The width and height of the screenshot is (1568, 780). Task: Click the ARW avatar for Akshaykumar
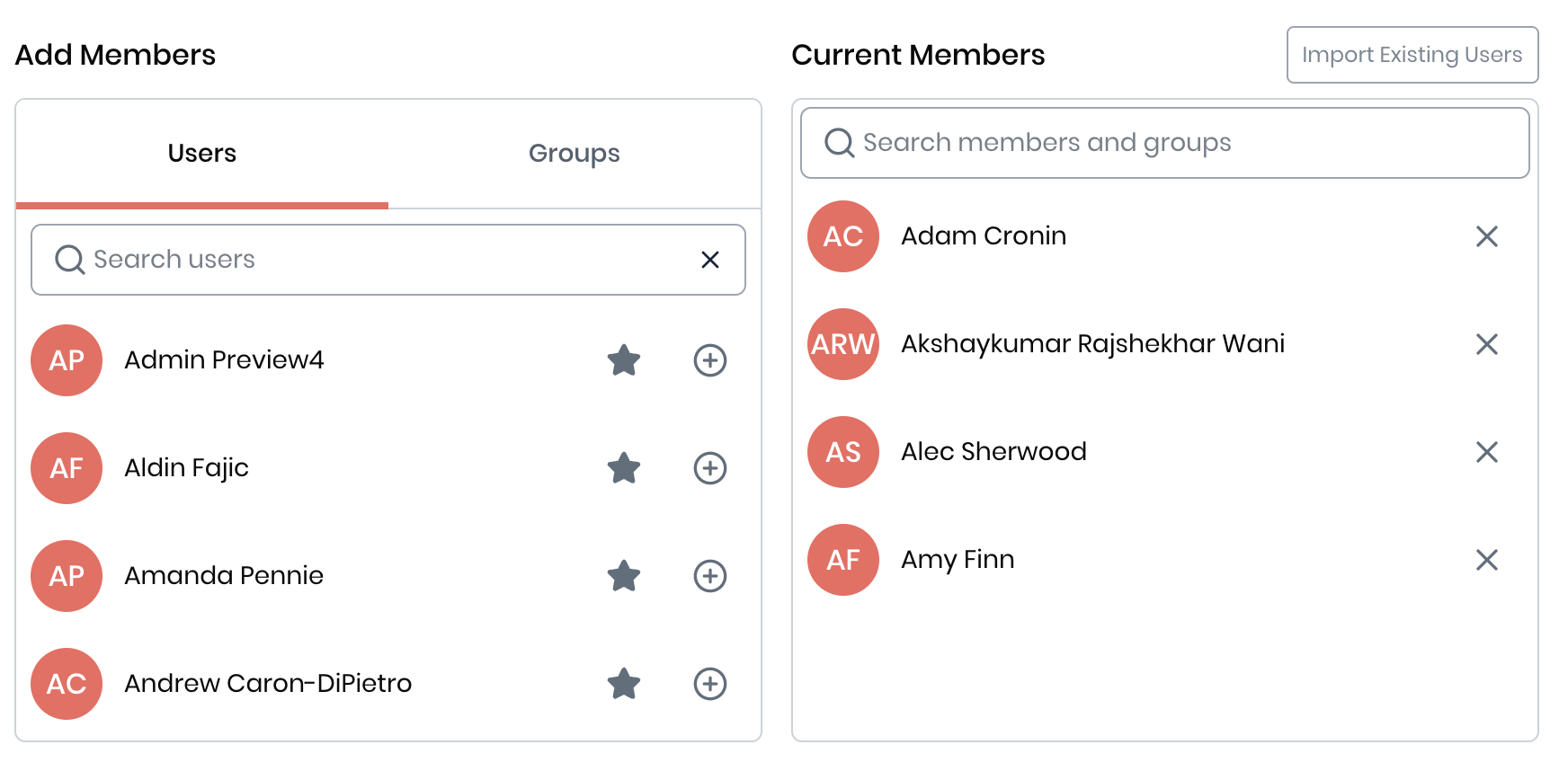tap(842, 344)
